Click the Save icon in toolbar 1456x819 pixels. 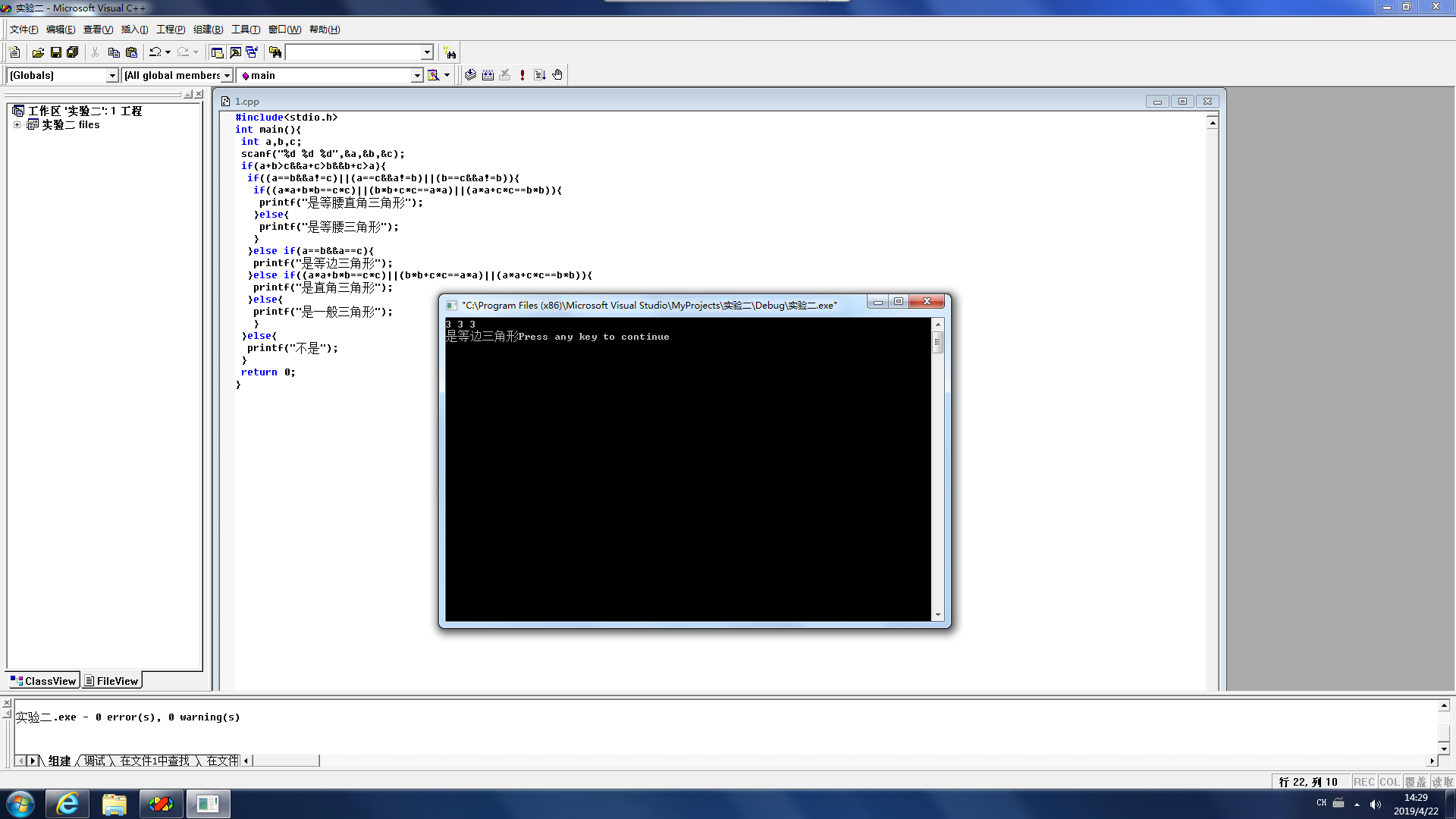55,52
